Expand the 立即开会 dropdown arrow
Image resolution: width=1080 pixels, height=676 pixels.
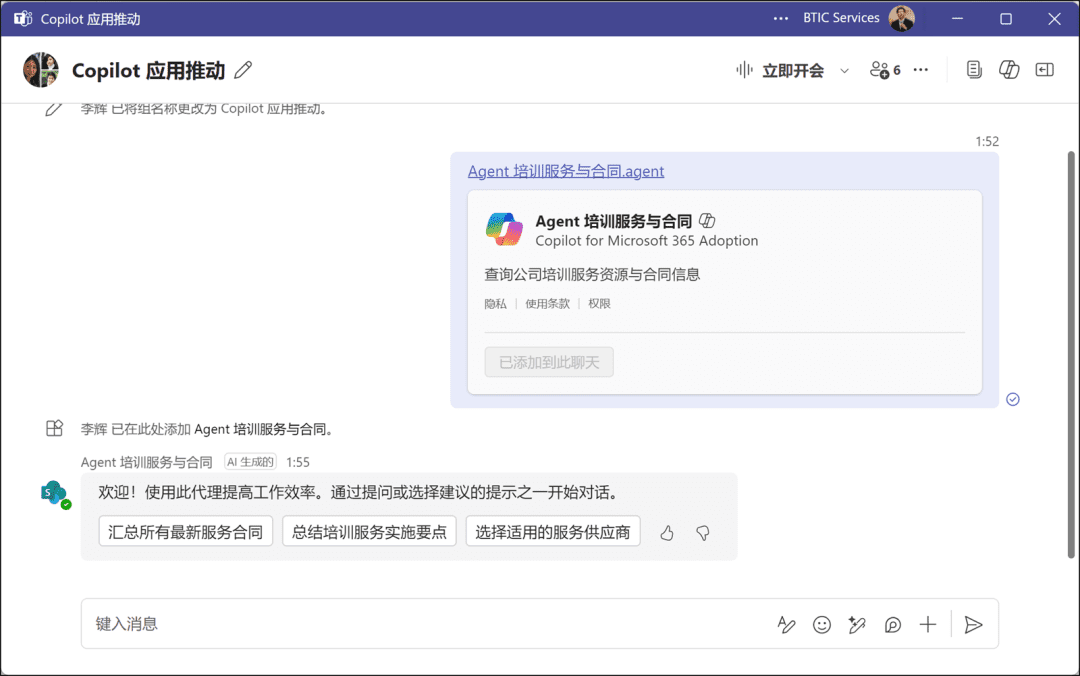tap(844, 70)
